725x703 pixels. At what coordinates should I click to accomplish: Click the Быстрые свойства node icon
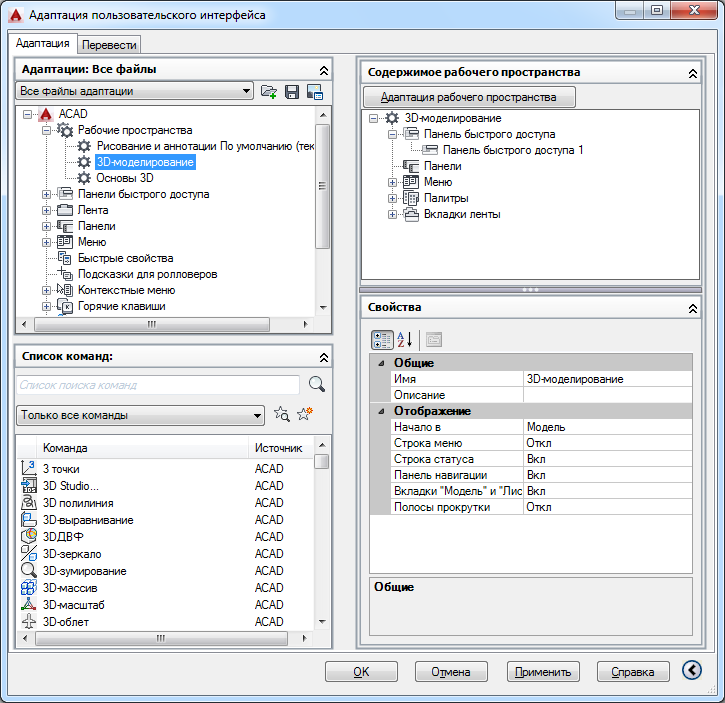(65, 258)
